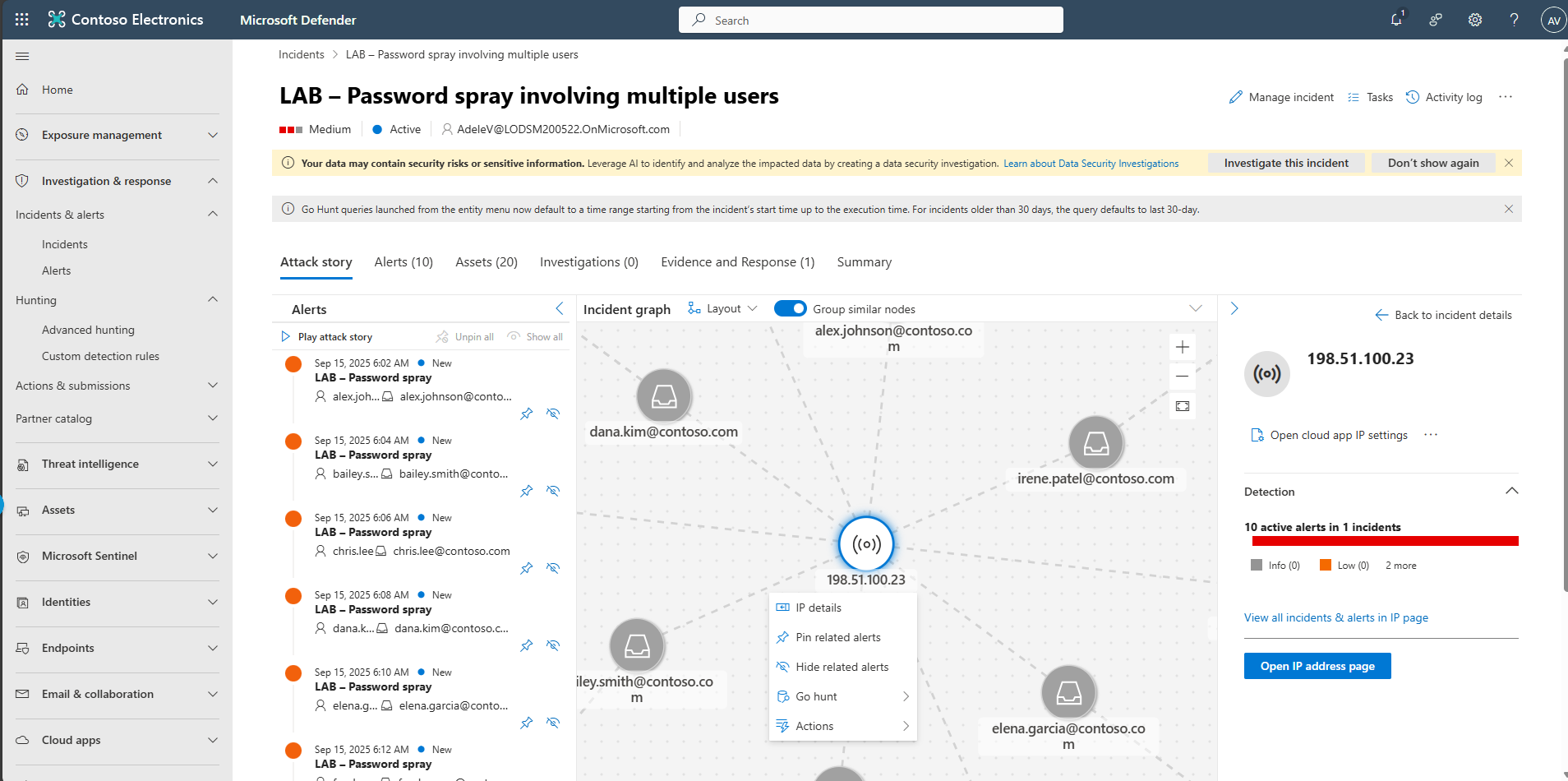
Task: Collapse the hamburger navigation menu
Action: coord(22,56)
